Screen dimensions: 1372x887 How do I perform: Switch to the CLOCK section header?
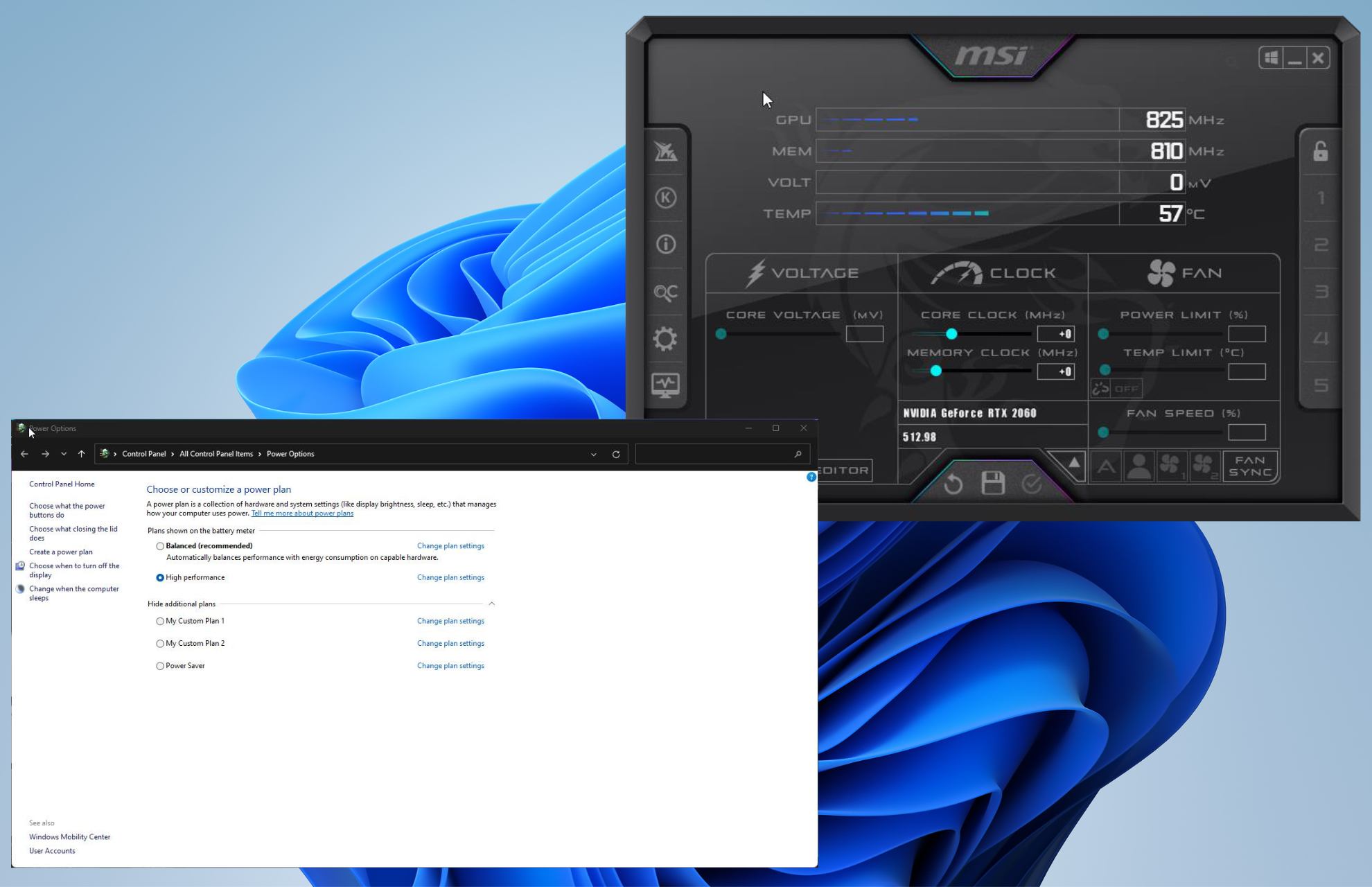tap(993, 273)
